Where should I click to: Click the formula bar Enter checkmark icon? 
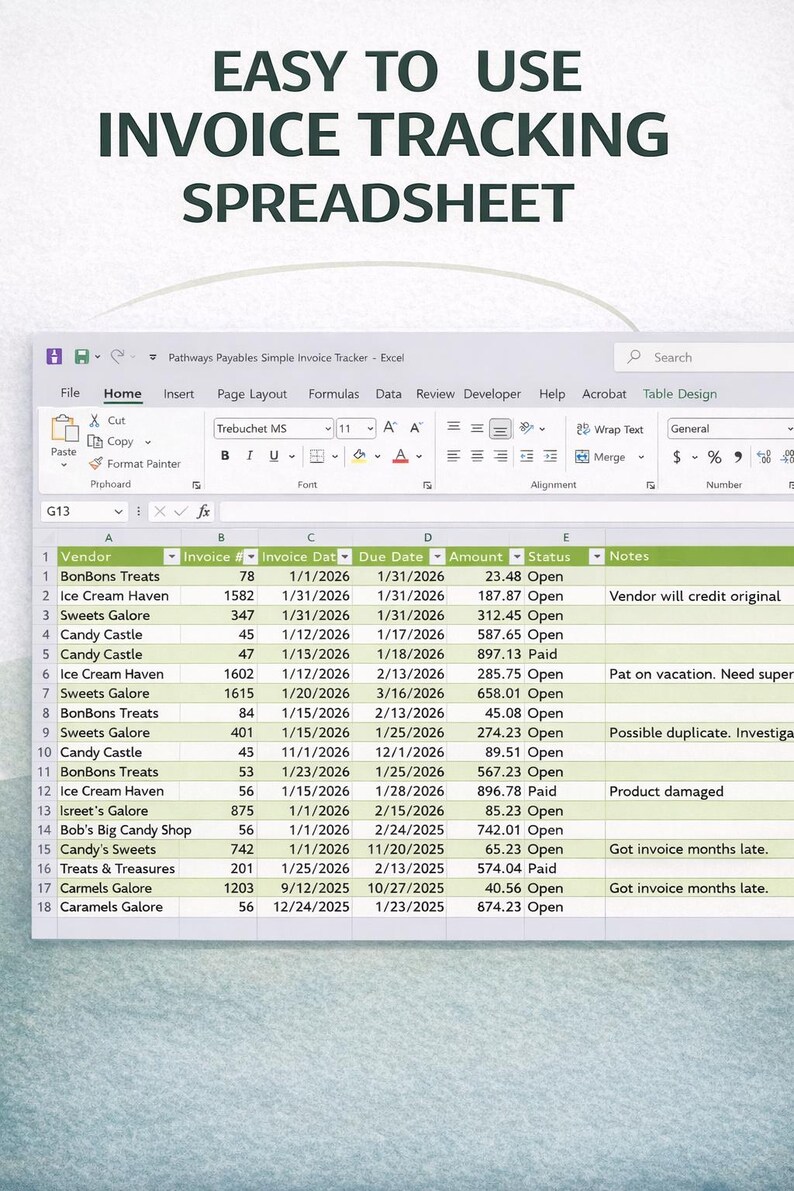[180, 511]
